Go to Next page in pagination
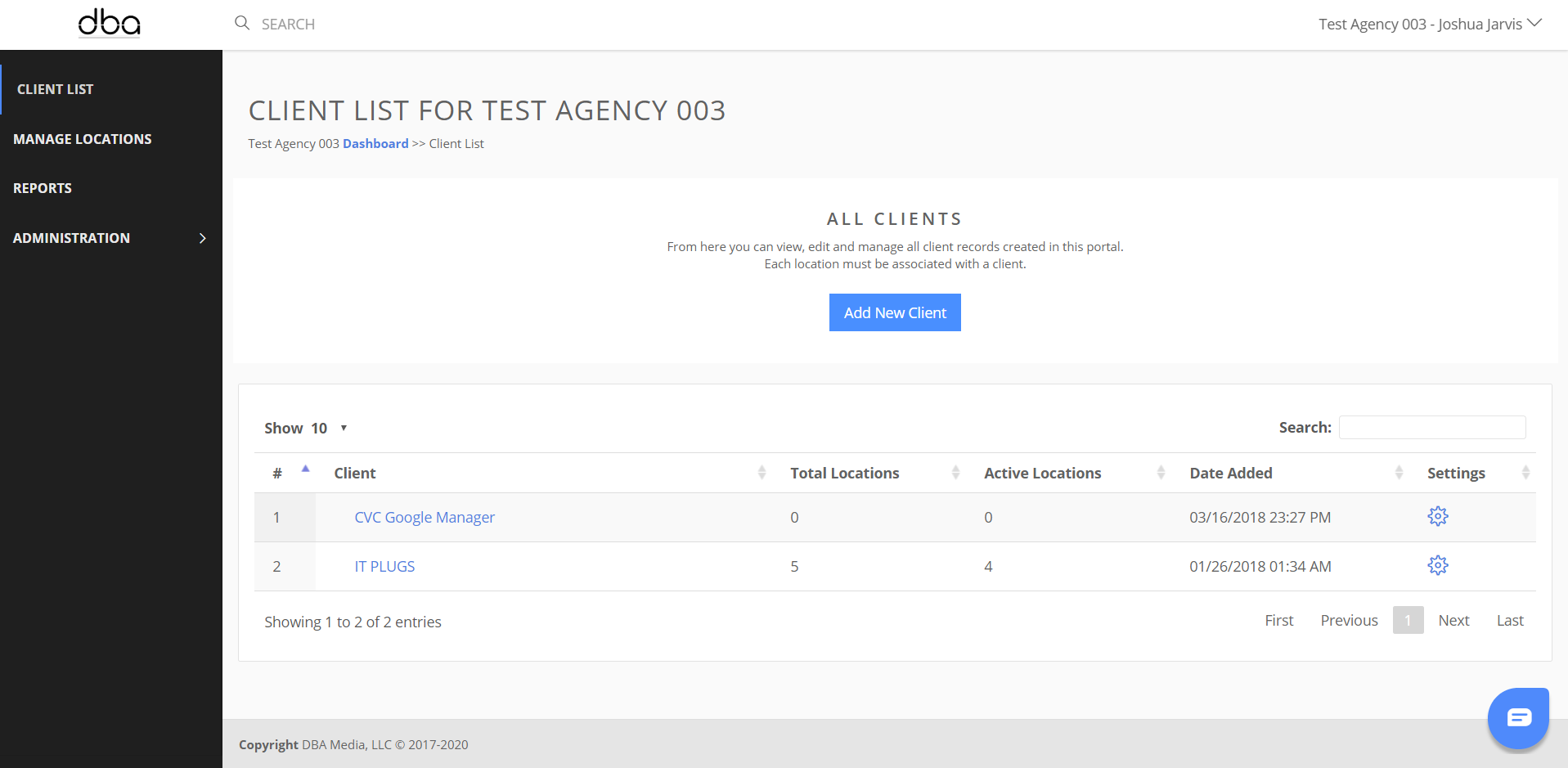 coord(1453,620)
